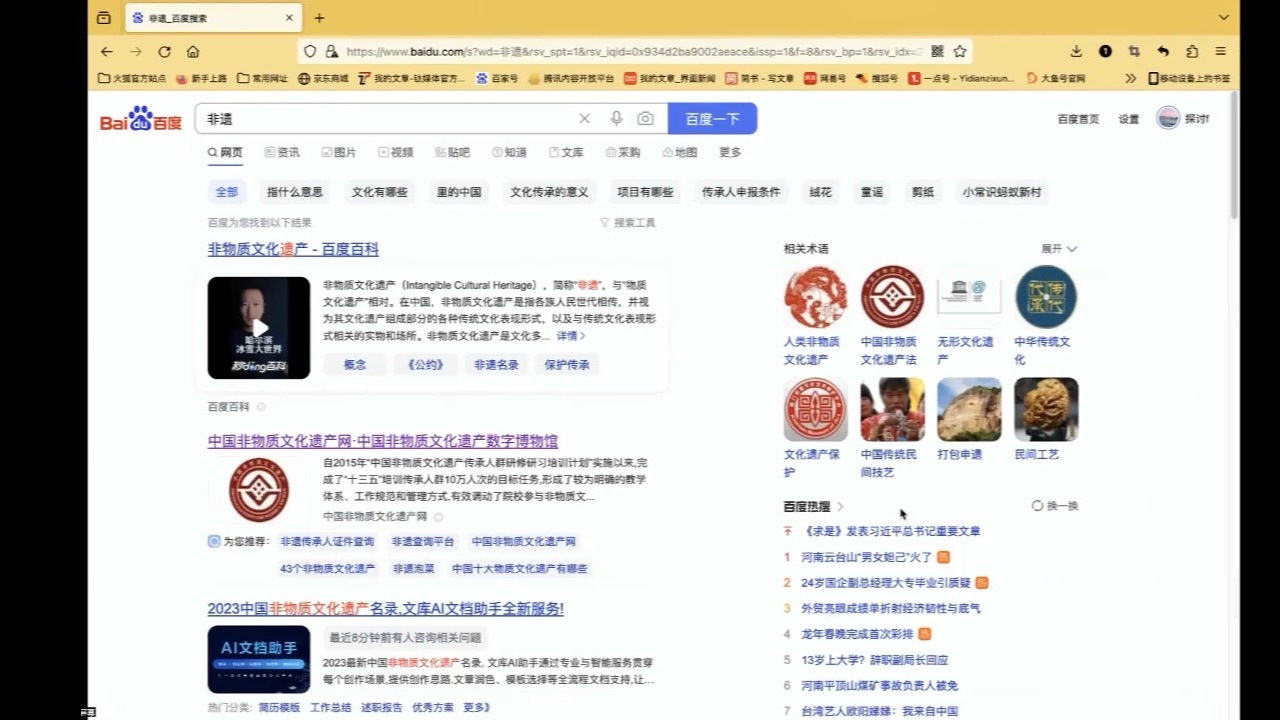Screen dimensions: 1280x720
Task: Click the Baidu logo
Action: [x=141, y=119]
